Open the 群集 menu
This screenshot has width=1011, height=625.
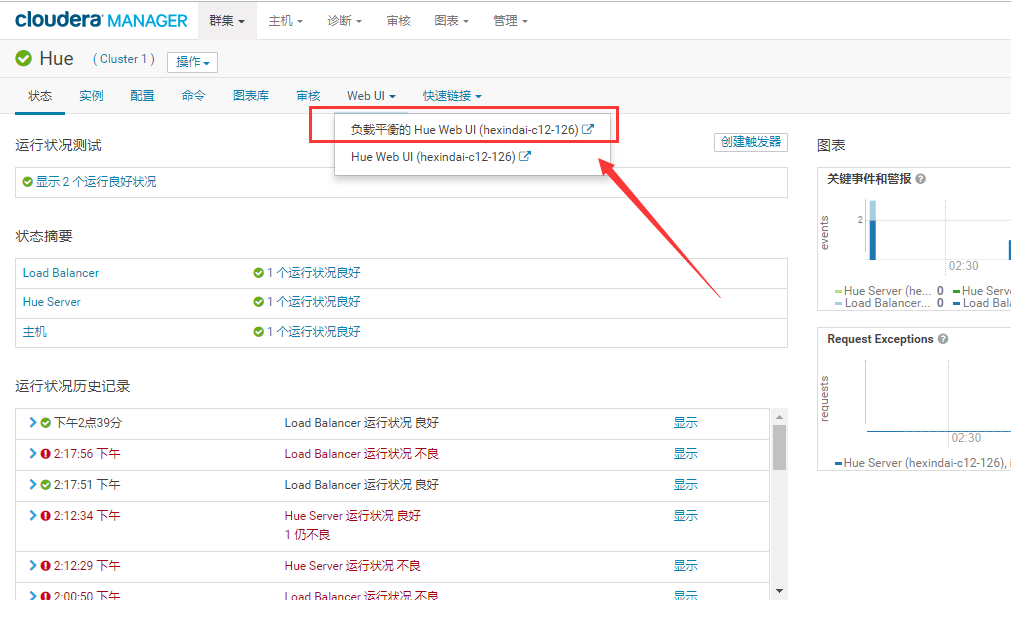227,19
